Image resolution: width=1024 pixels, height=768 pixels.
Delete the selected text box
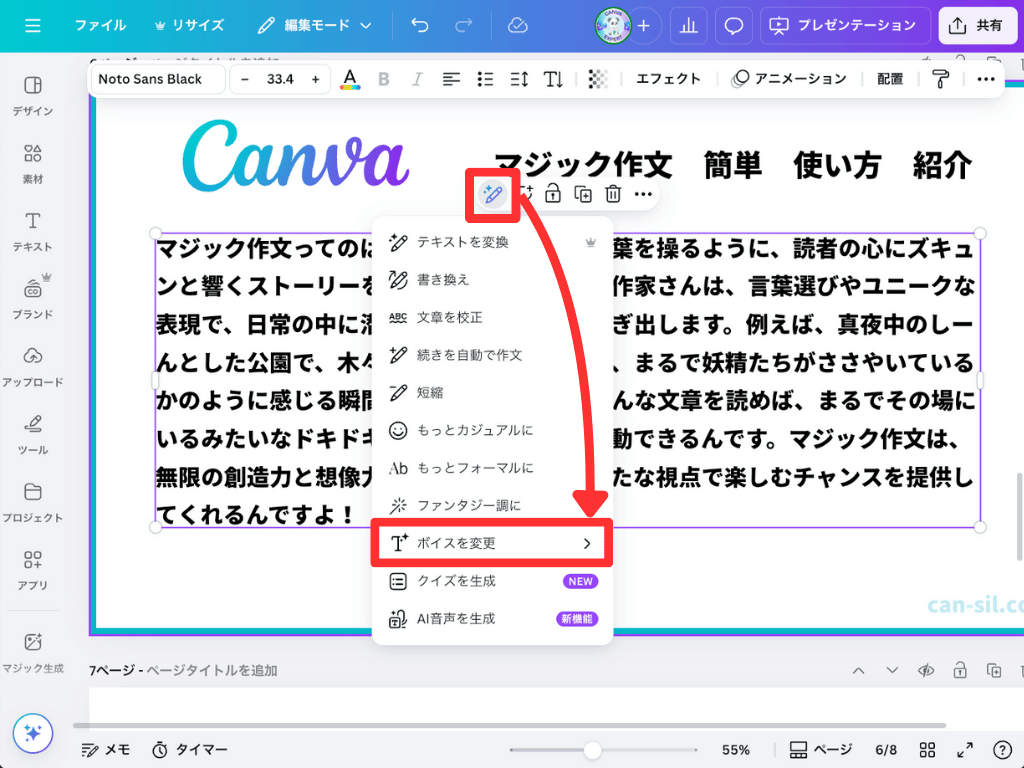point(613,194)
